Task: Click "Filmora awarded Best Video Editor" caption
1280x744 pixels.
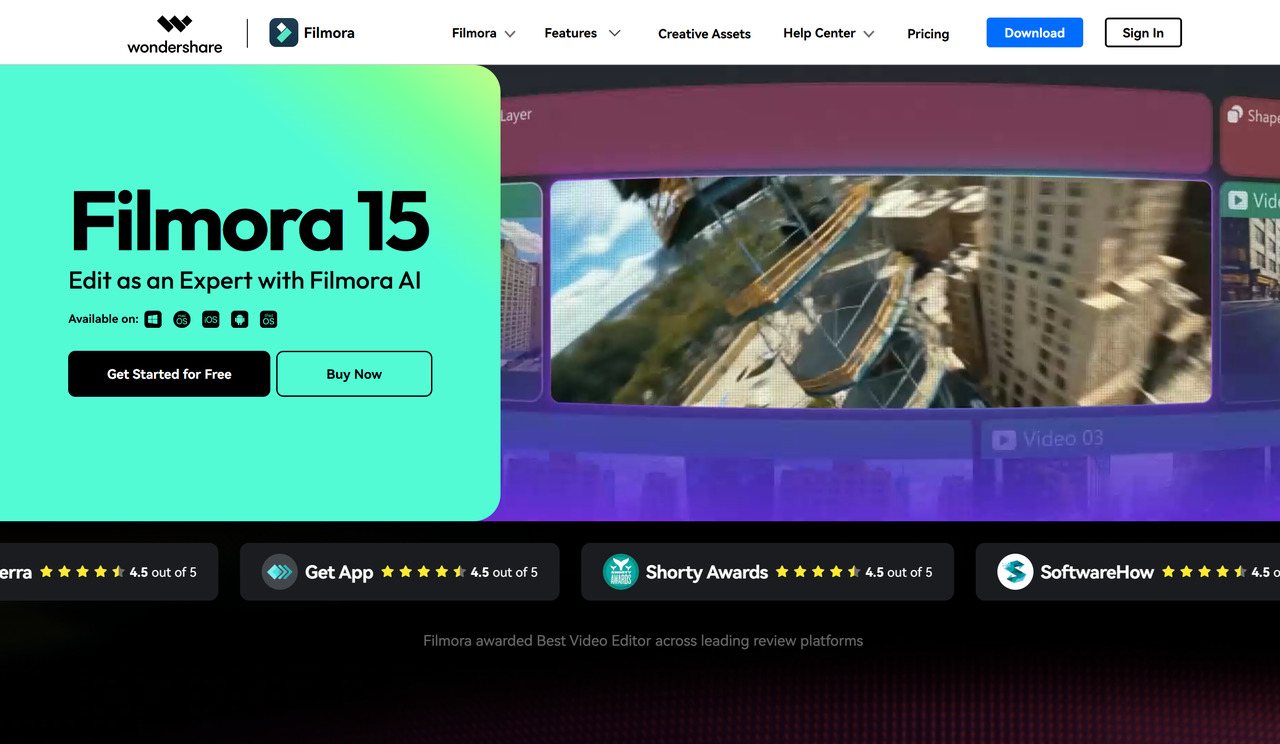Action: tap(643, 641)
